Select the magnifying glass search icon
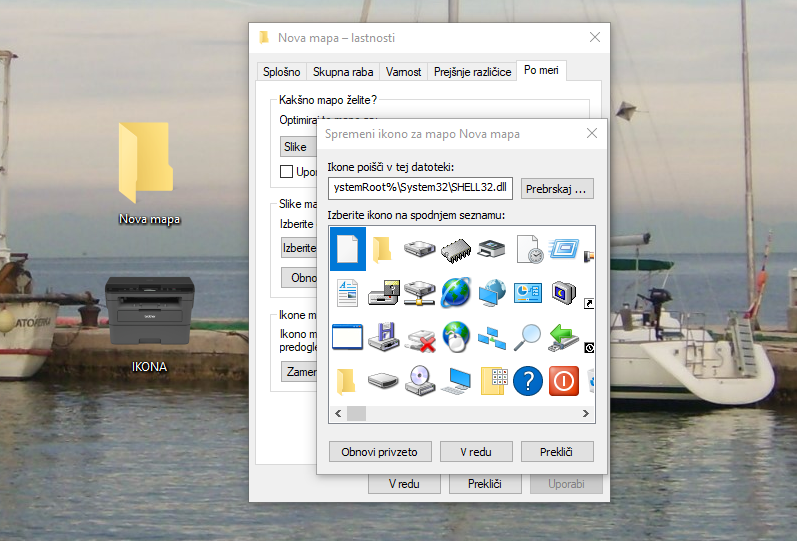This screenshot has width=797, height=541. coord(527,337)
